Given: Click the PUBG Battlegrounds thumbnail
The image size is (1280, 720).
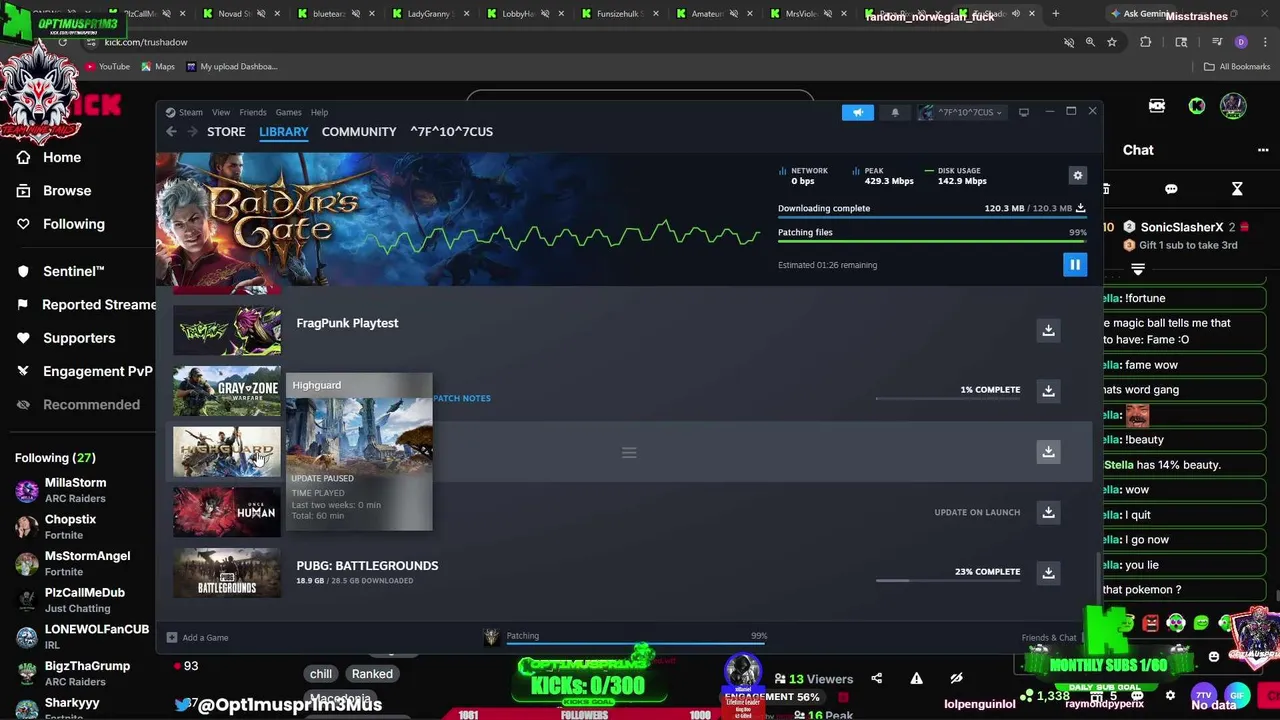Looking at the screenshot, I should [227, 573].
